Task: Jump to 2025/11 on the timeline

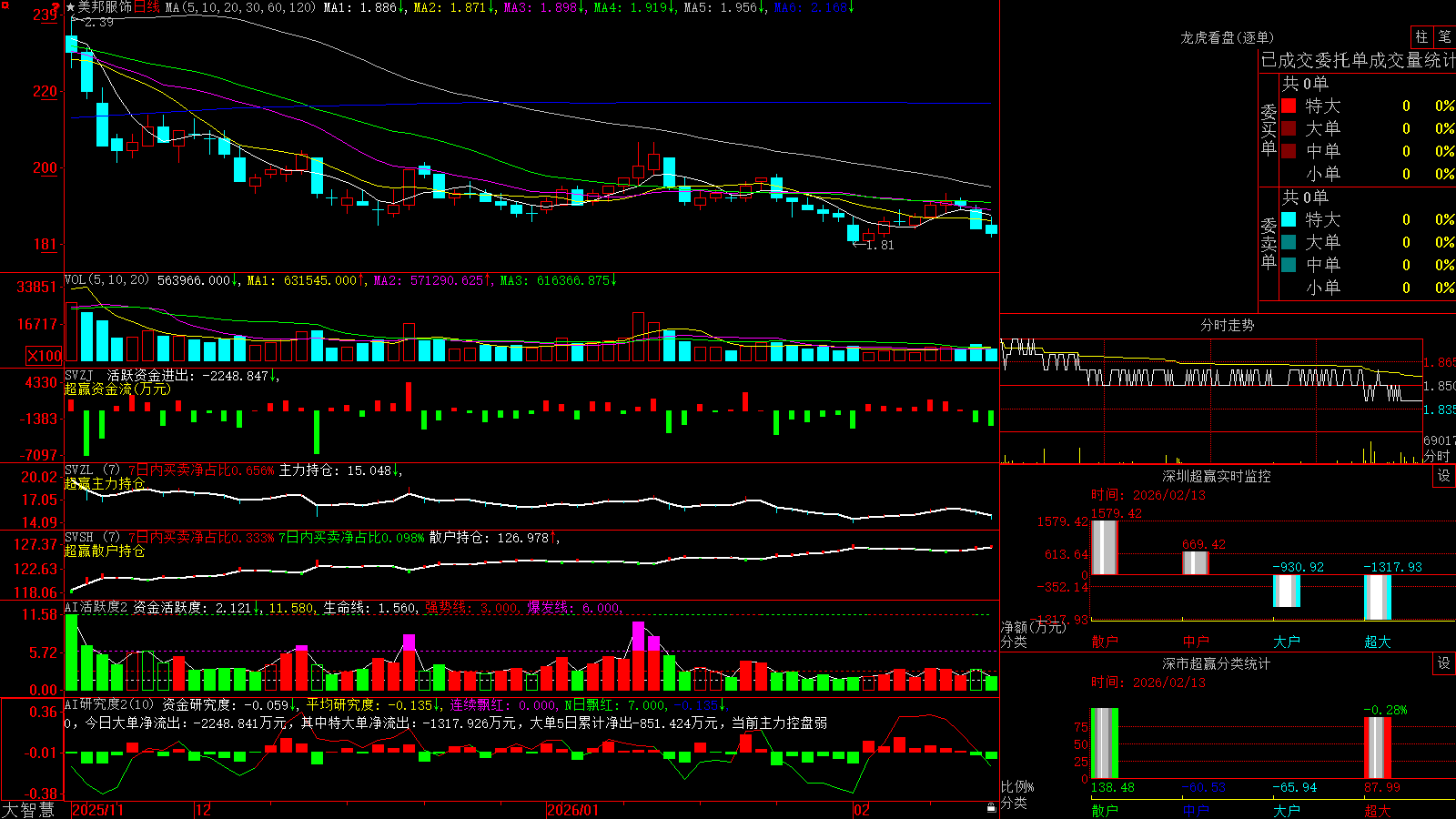Action: (97, 810)
